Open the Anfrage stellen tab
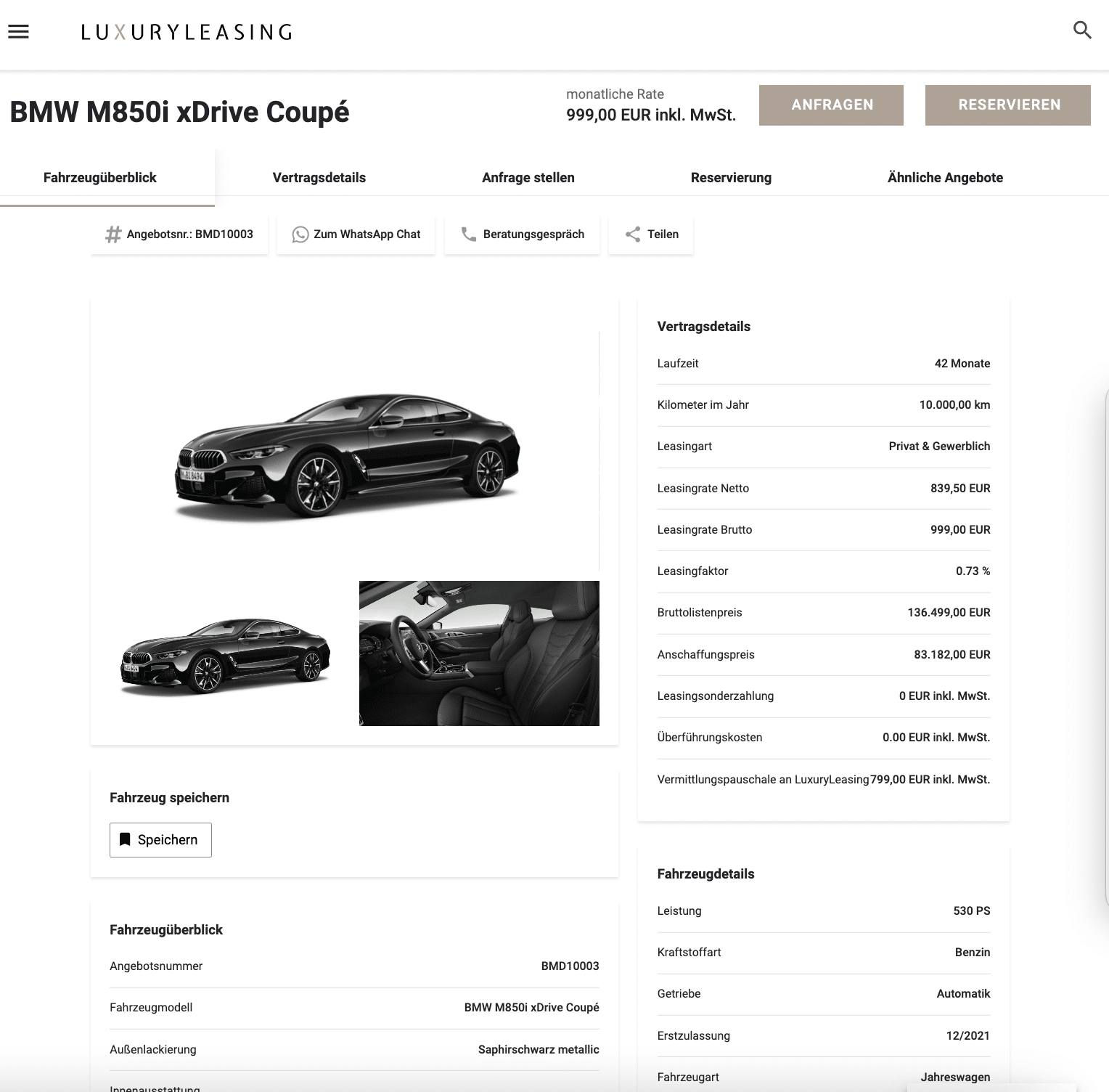 click(528, 178)
